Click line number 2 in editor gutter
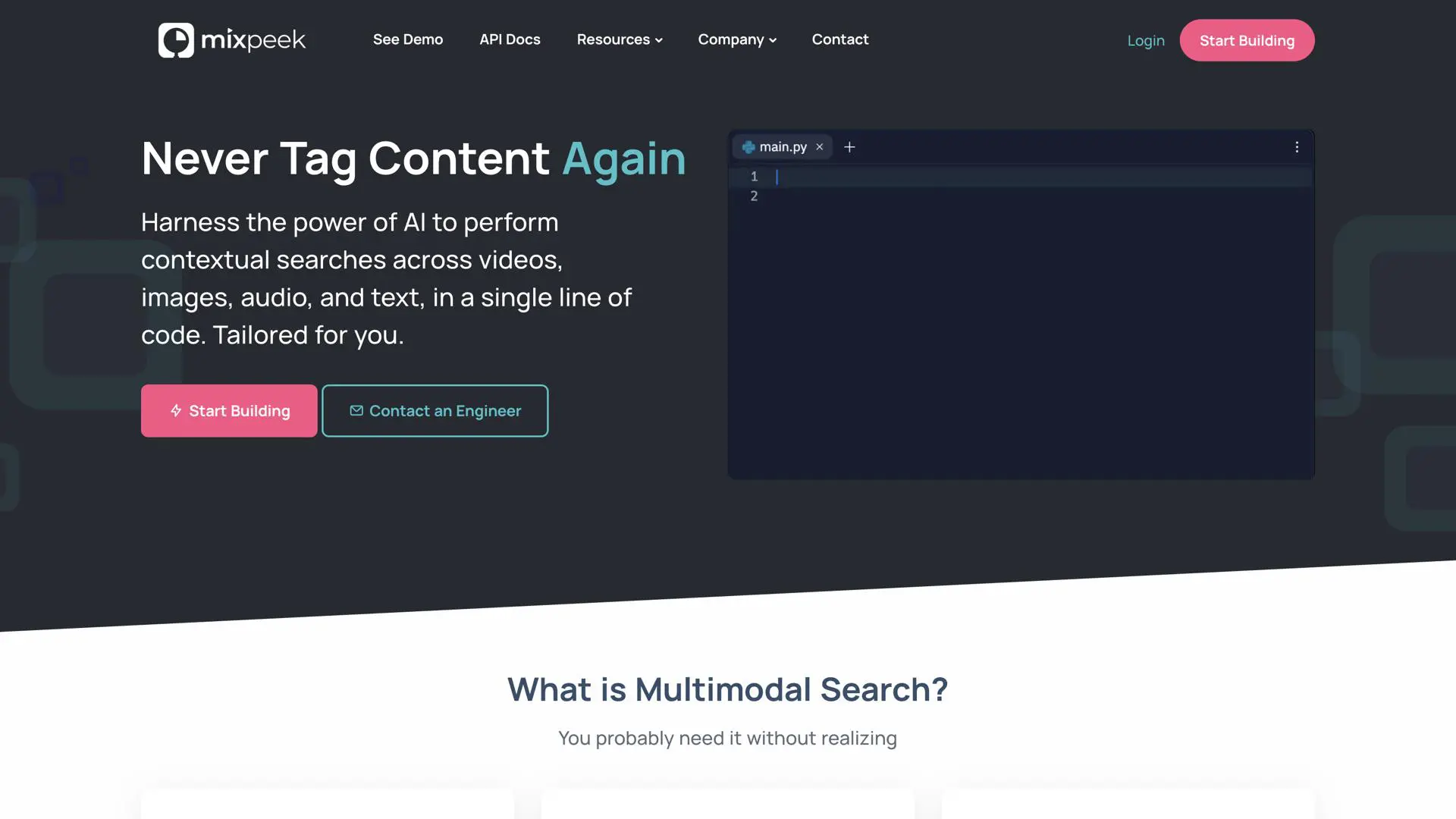1456x819 pixels. [x=754, y=196]
